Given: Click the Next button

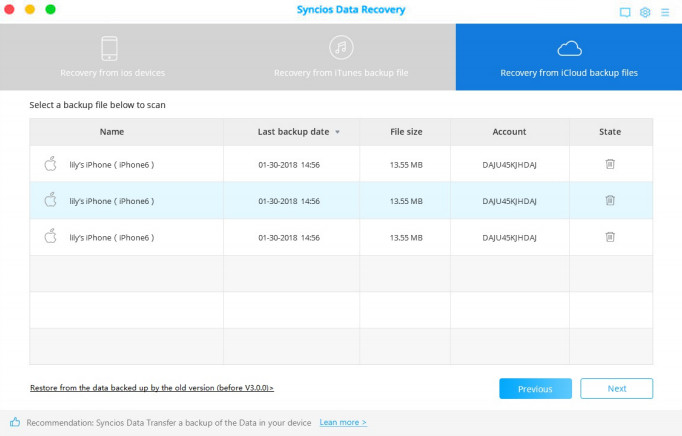Looking at the screenshot, I should (x=617, y=389).
